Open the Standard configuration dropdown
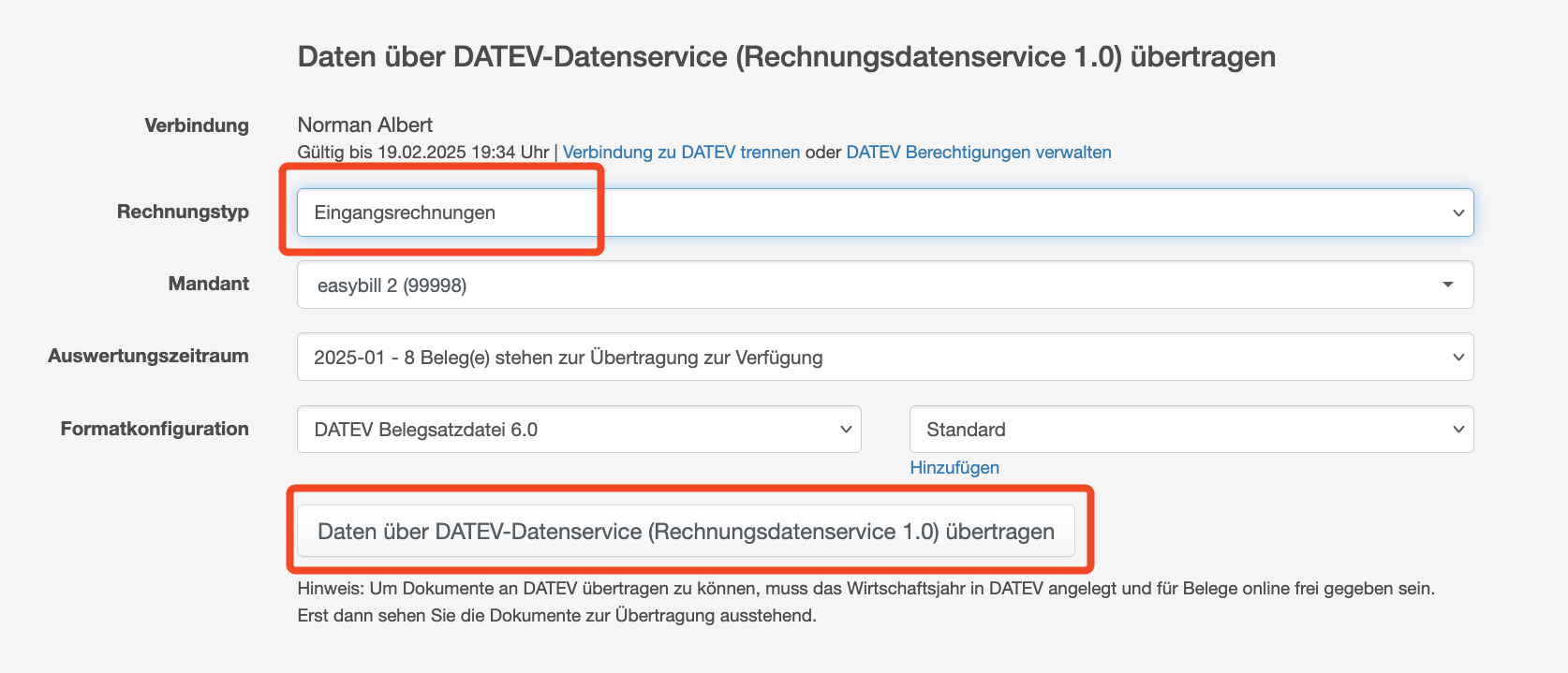The width and height of the screenshot is (1568, 673). [x=1191, y=430]
